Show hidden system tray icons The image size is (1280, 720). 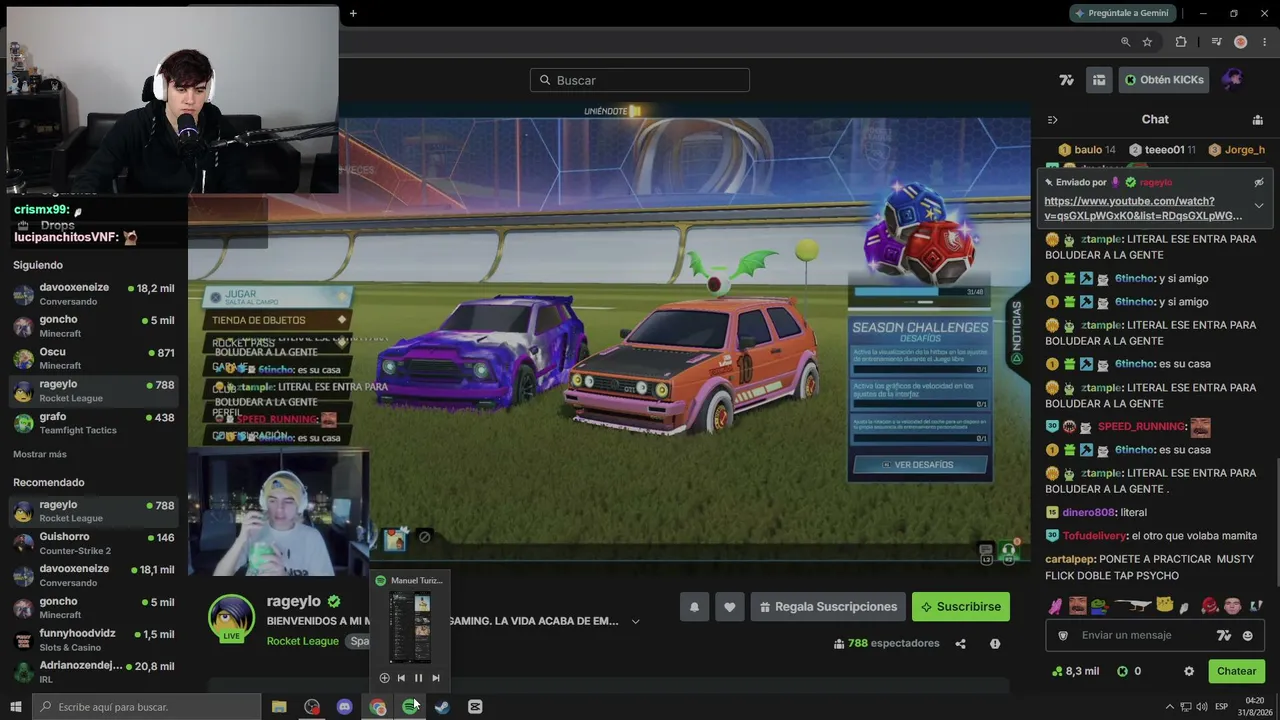1170,707
